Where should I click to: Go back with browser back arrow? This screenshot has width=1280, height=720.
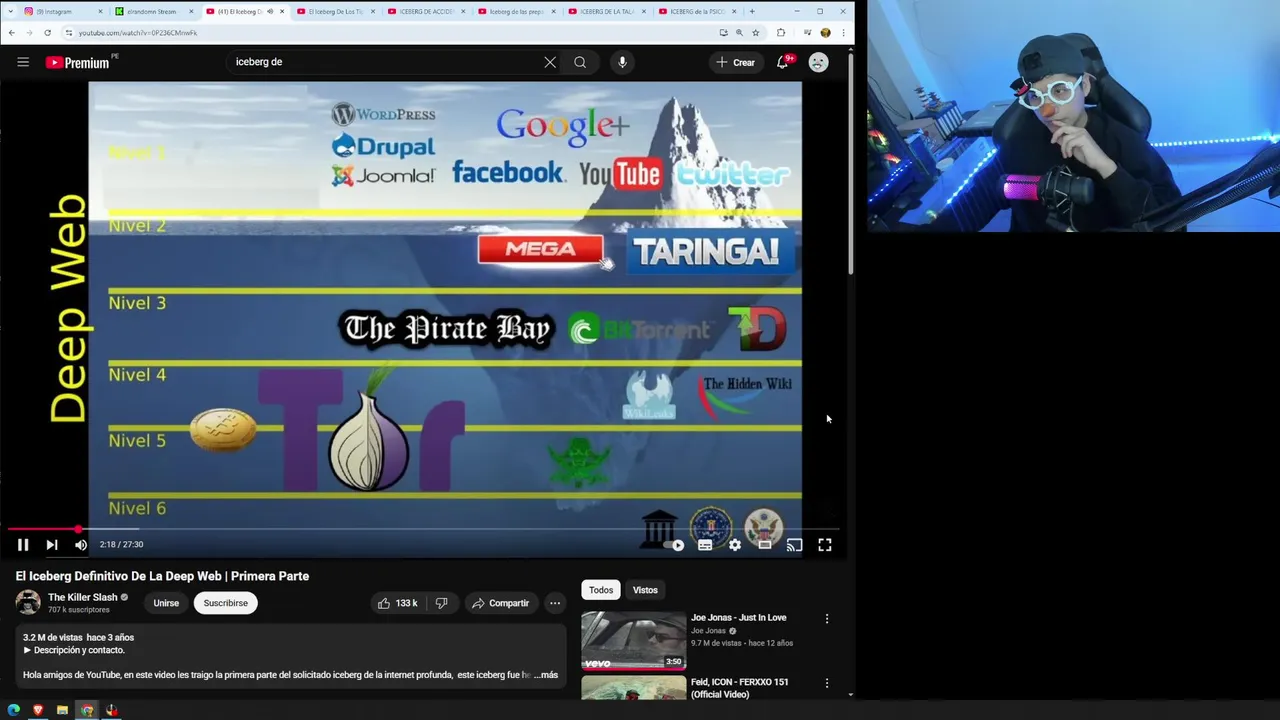click(x=11, y=32)
